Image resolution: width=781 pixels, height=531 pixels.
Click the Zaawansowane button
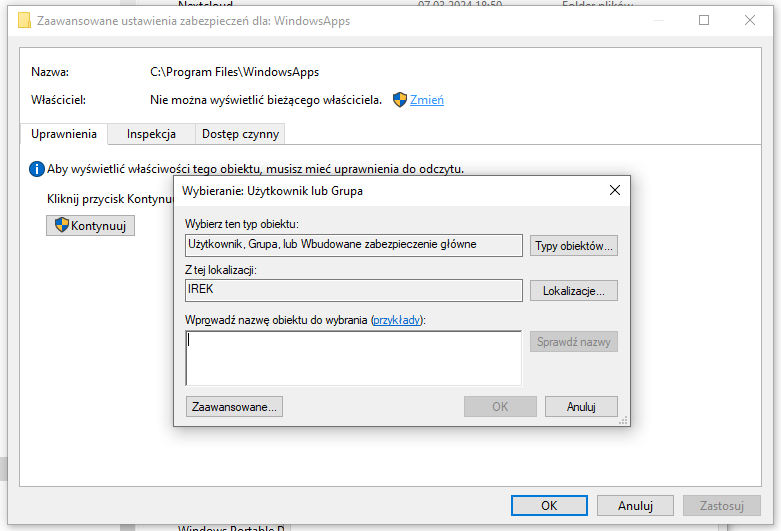coord(234,406)
